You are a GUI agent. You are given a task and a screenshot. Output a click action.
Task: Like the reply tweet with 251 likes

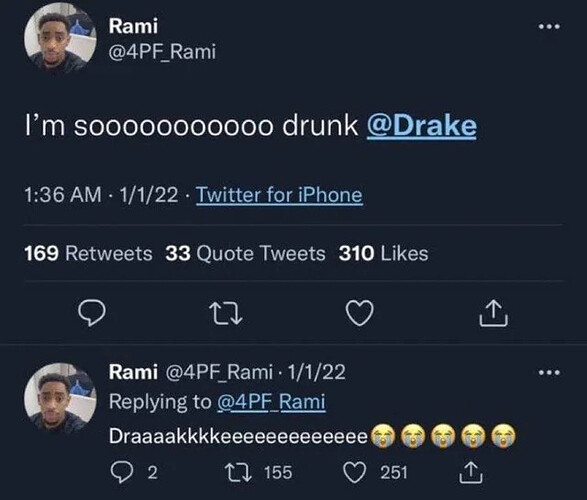(x=375, y=472)
